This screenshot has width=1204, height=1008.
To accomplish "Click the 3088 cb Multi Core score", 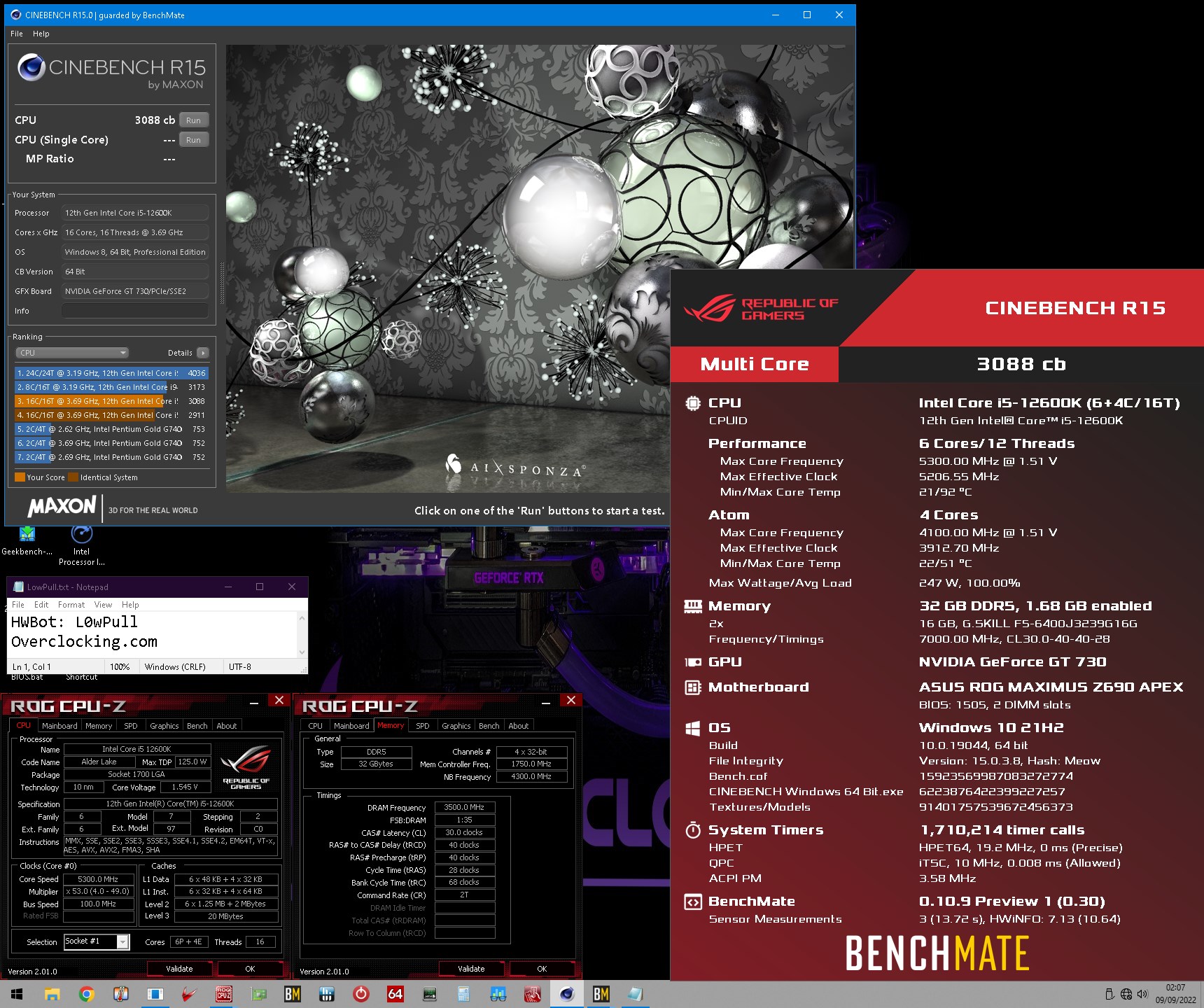I will 1021,364.
